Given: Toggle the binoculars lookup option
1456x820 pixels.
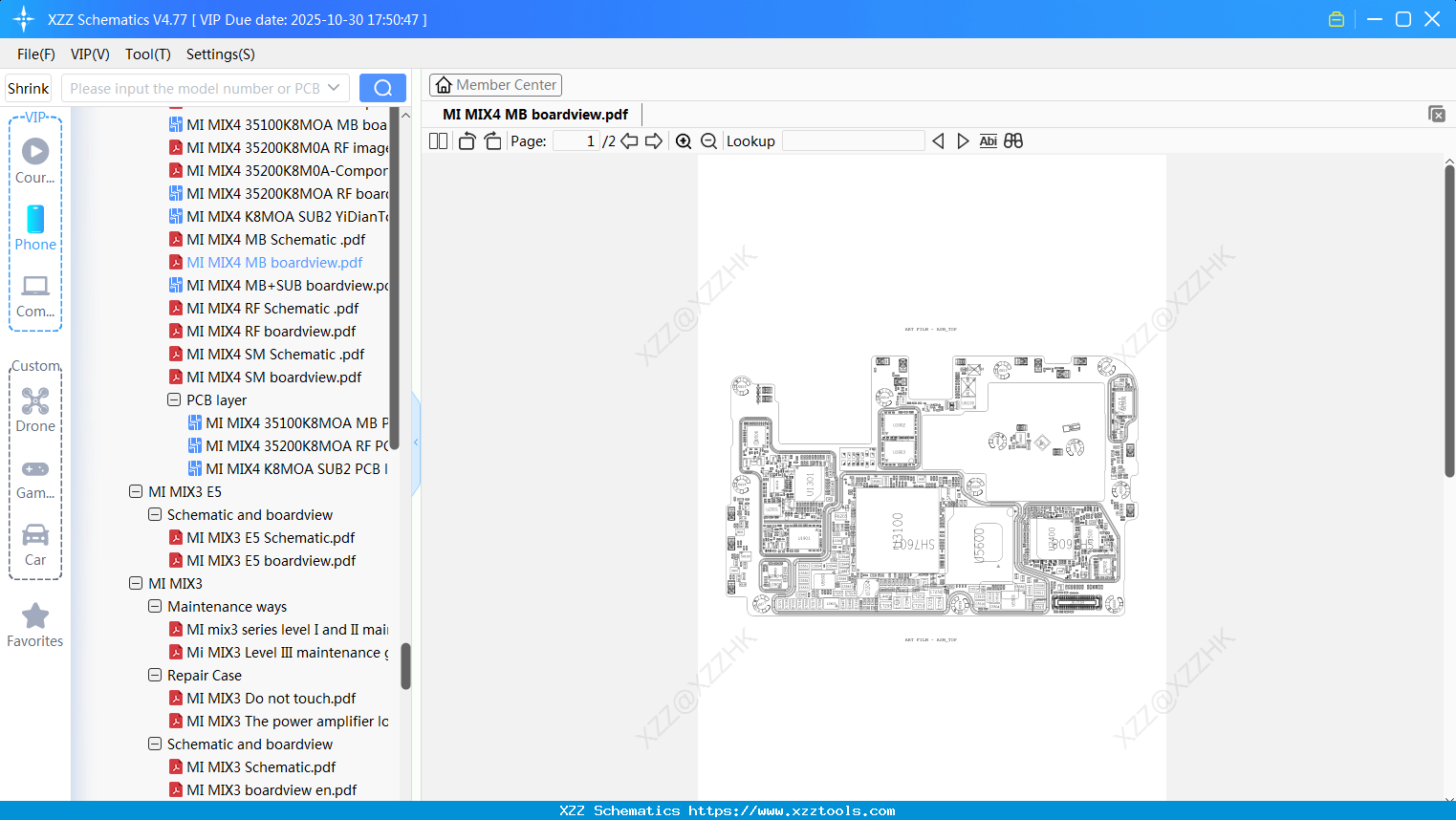Looking at the screenshot, I should point(1012,140).
